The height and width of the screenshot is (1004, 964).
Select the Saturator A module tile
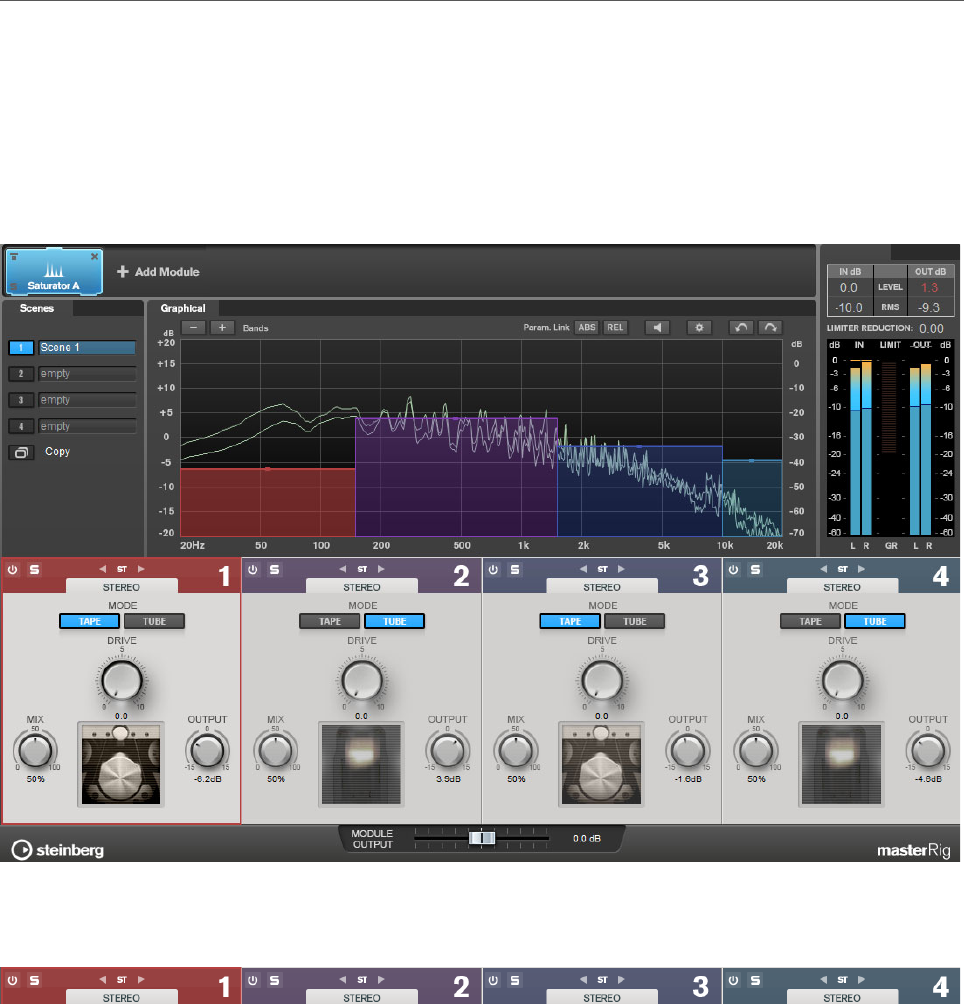tap(54, 272)
